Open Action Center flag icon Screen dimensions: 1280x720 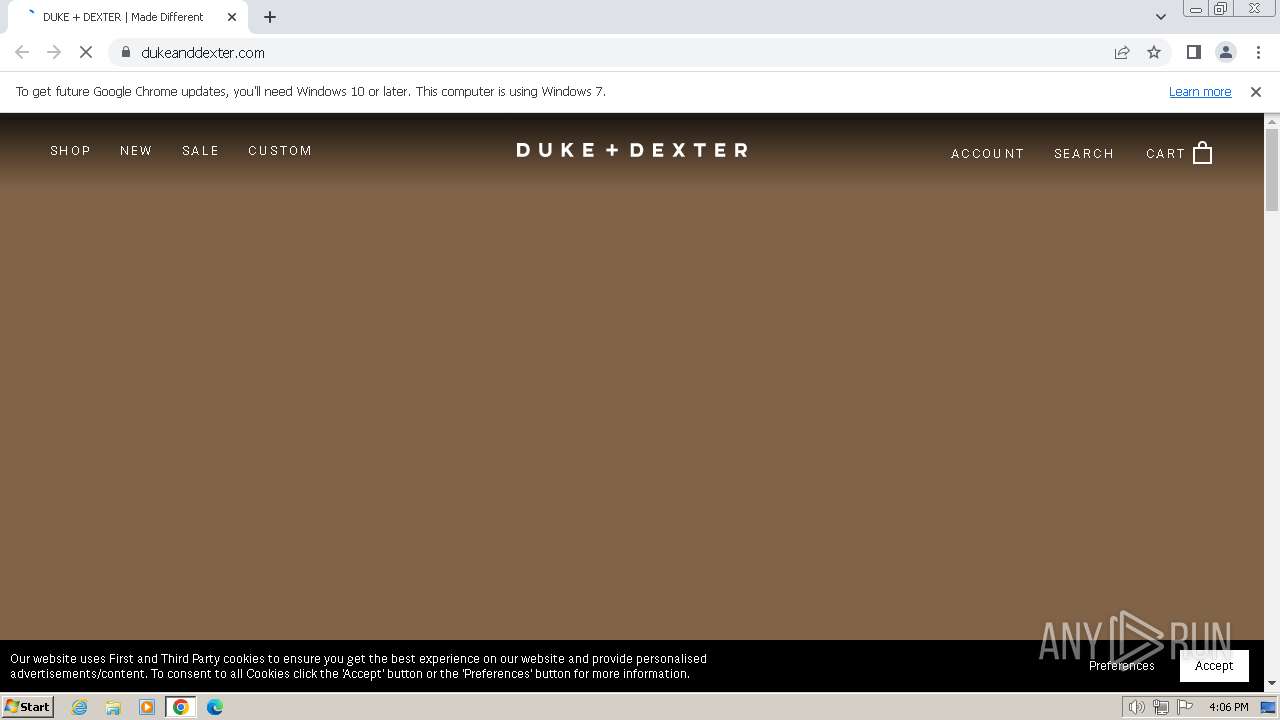pos(1185,707)
